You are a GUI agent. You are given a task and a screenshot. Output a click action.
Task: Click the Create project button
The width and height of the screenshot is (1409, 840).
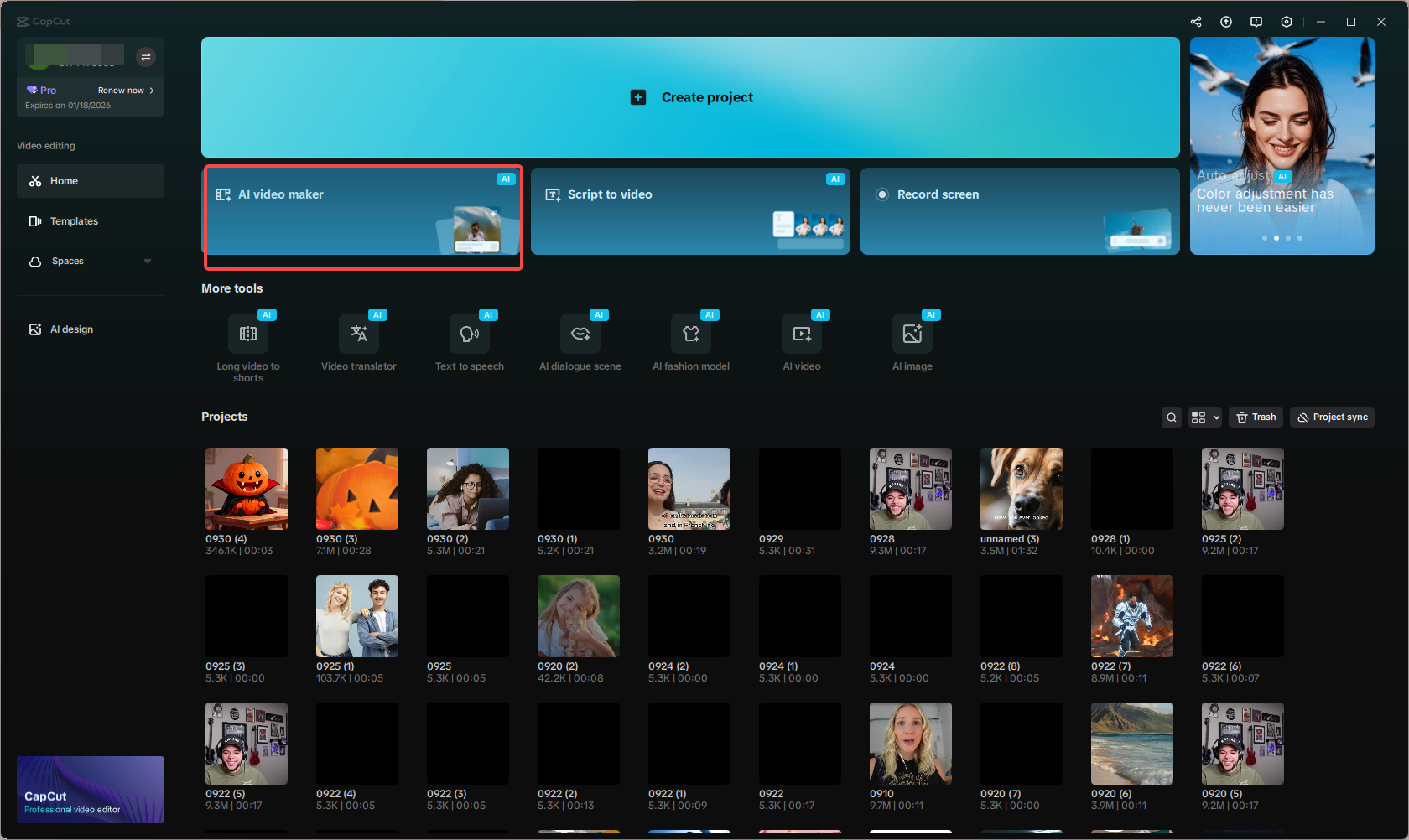(x=689, y=96)
